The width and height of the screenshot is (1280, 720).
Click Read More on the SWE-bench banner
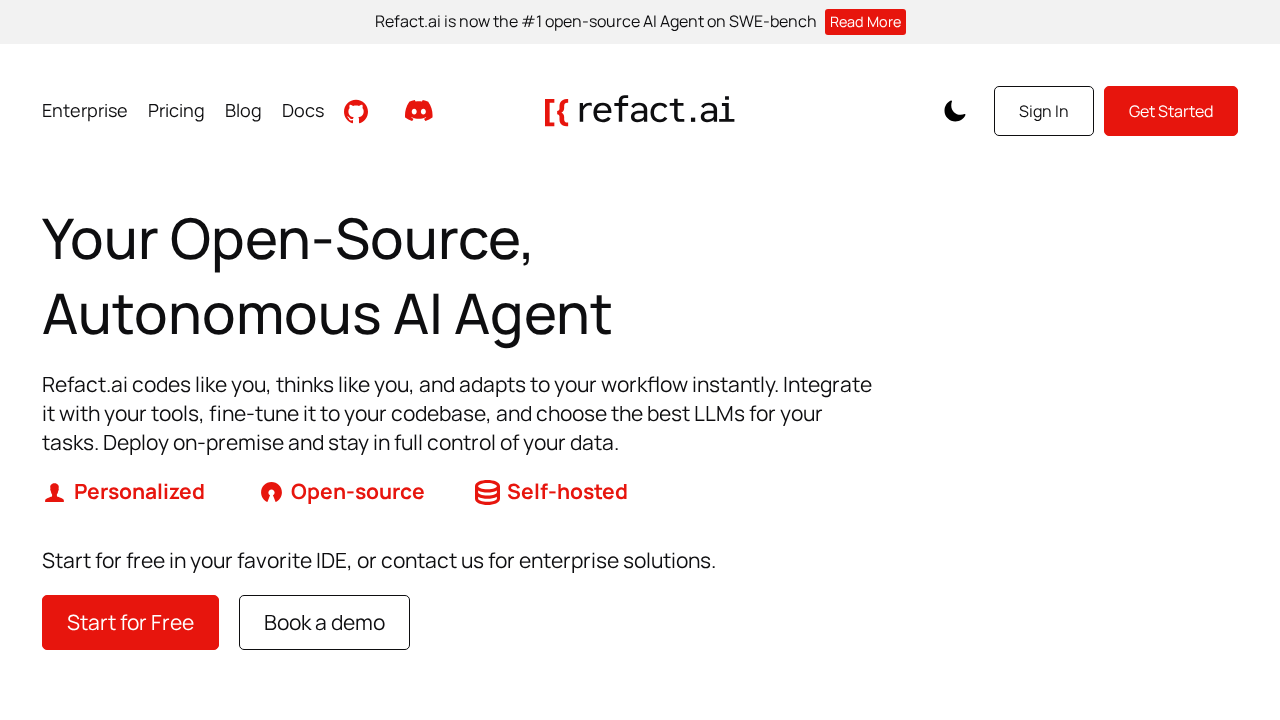[865, 20]
